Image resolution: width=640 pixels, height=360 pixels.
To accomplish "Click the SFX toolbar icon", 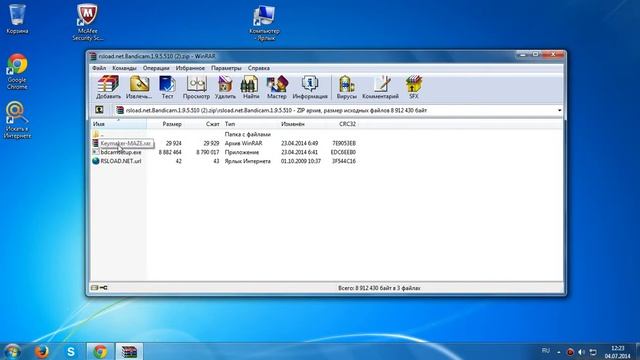I will tap(413, 87).
